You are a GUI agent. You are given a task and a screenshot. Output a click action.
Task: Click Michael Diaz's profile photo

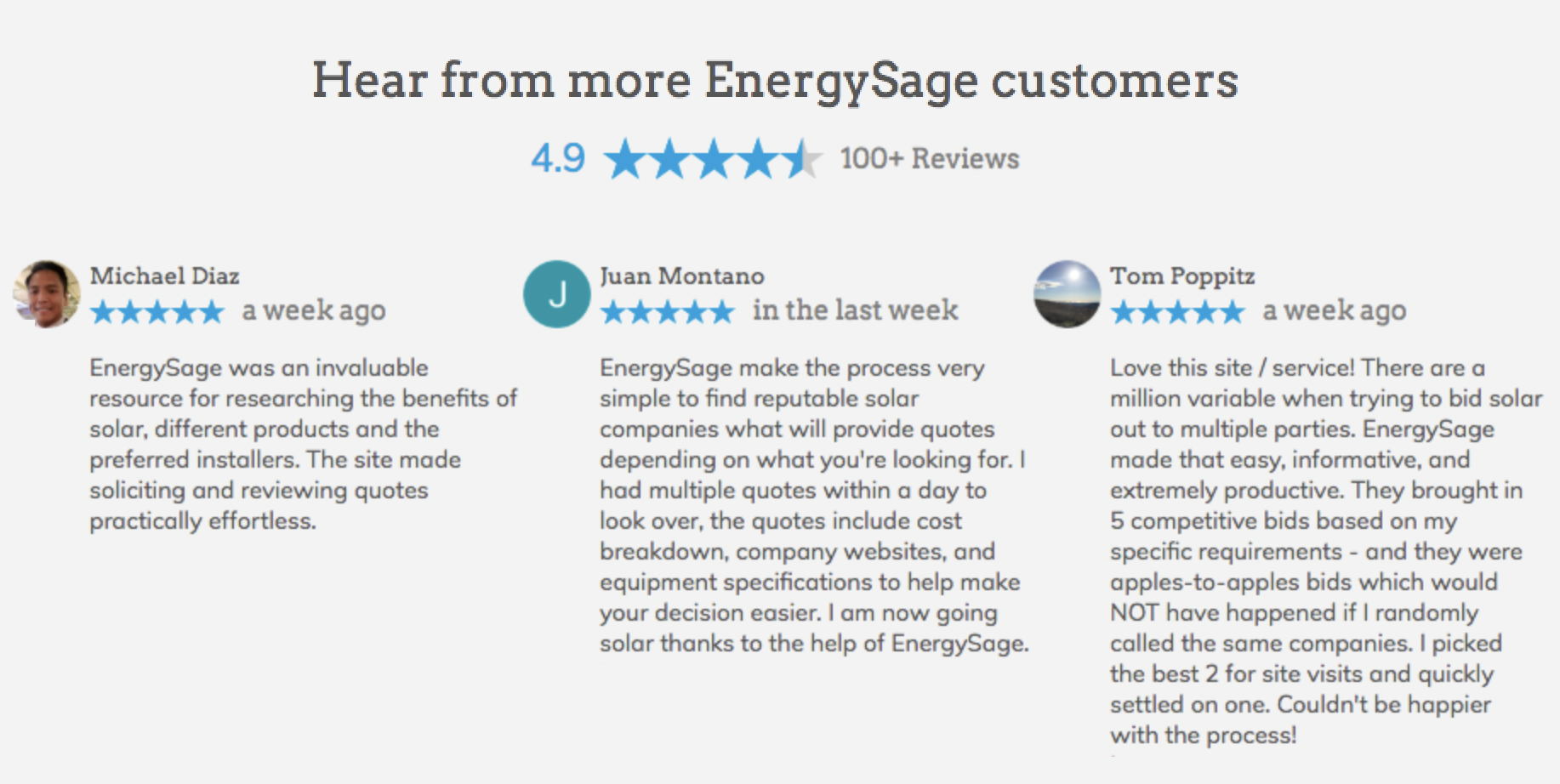(x=47, y=294)
